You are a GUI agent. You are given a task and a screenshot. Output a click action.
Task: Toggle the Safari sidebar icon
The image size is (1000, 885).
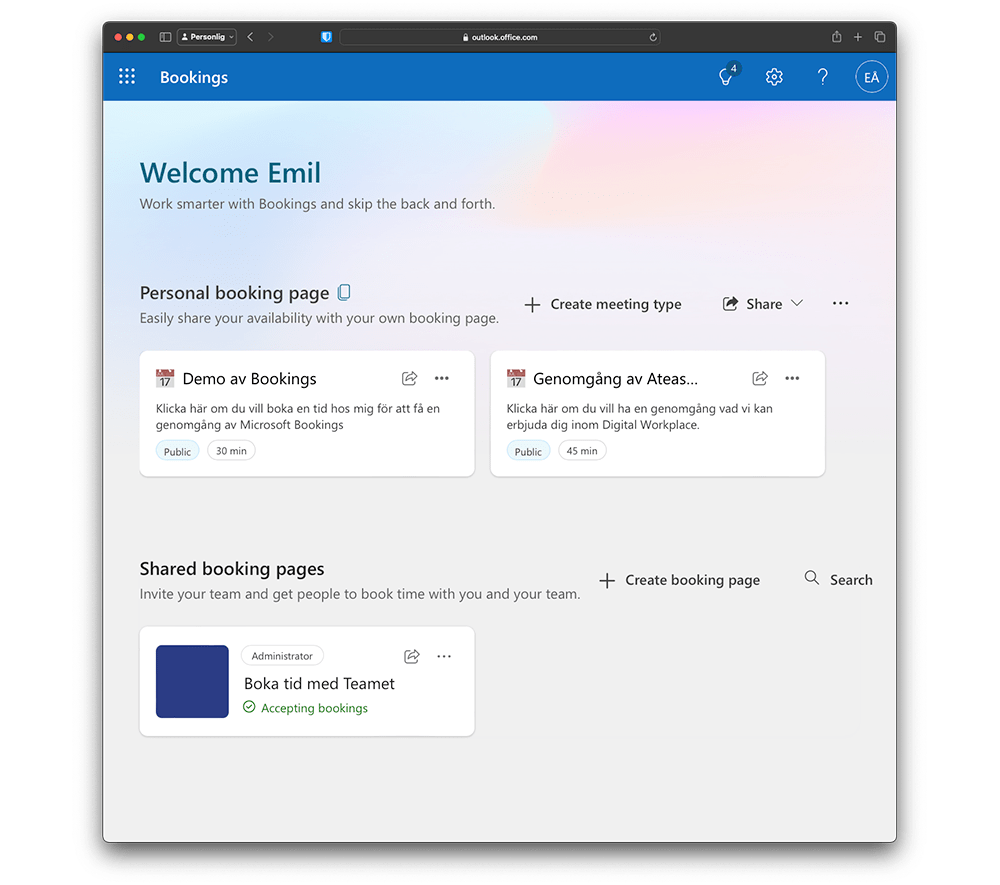point(165,37)
